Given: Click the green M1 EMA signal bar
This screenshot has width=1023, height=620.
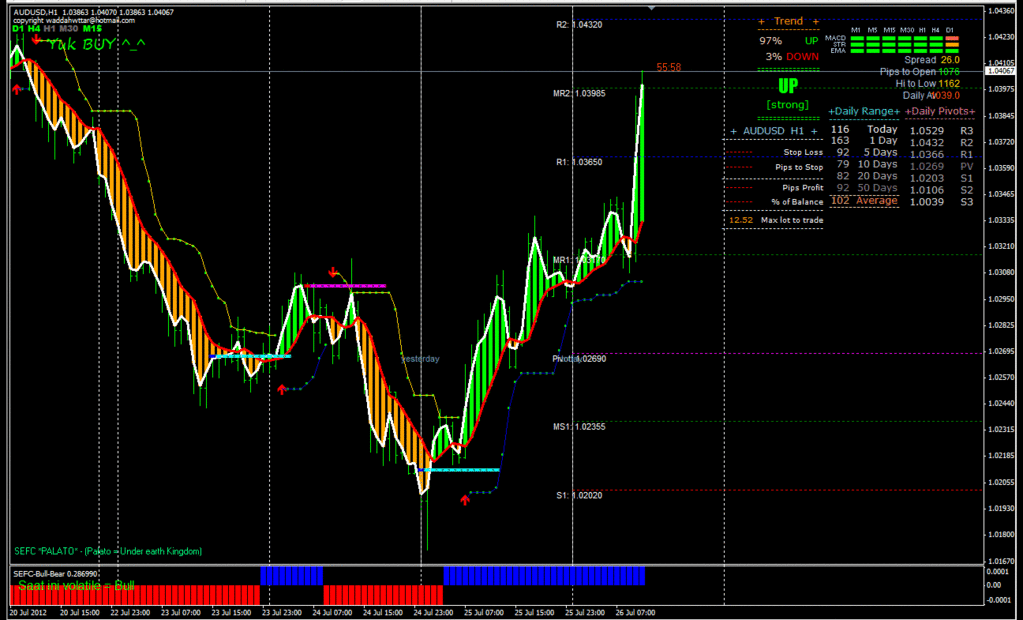Looking at the screenshot, I should 859,49.
